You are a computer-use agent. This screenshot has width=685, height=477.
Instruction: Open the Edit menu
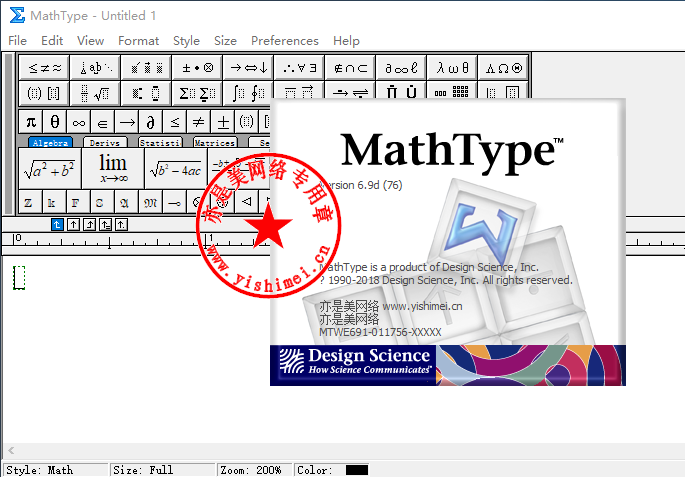click(x=52, y=41)
